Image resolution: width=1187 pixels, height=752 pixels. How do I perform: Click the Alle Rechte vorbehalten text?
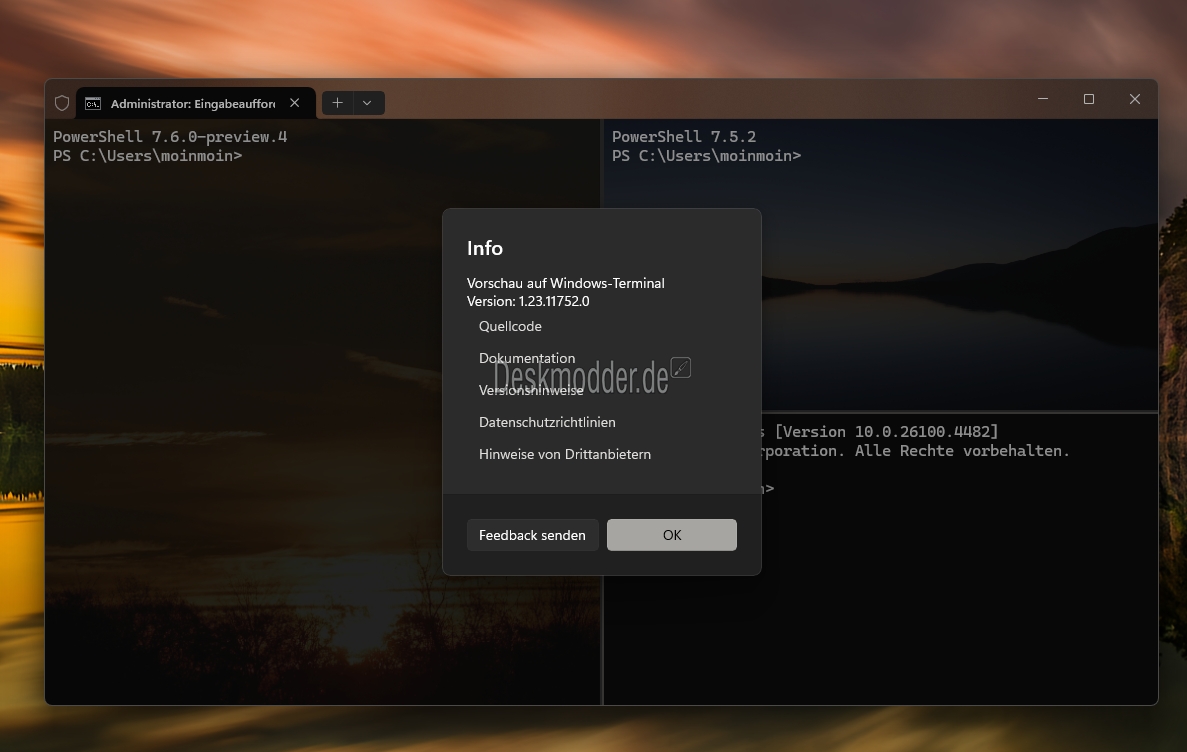point(962,451)
